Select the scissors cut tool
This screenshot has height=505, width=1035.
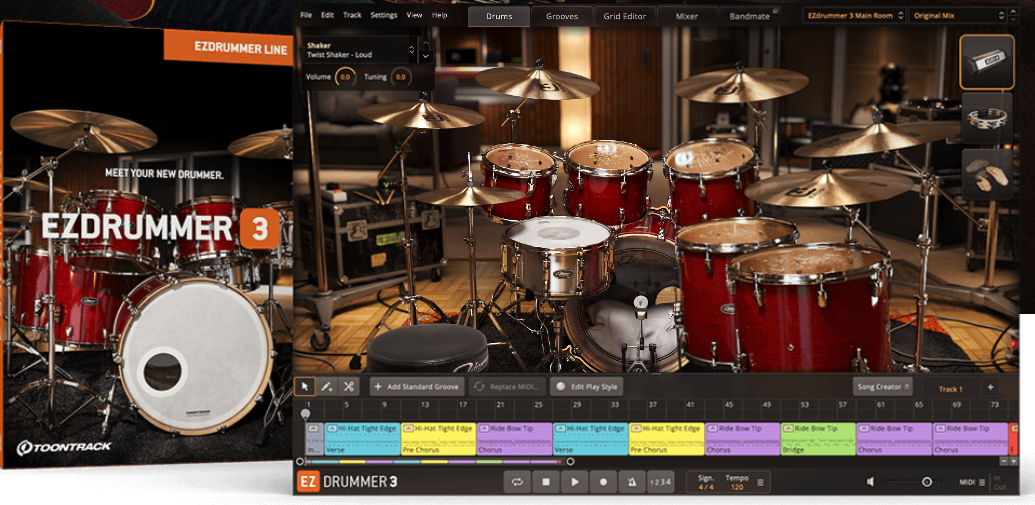pos(349,387)
